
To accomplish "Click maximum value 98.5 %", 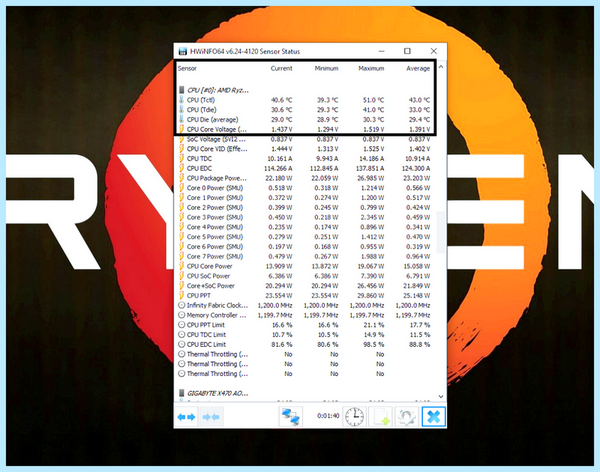I will [373, 345].
